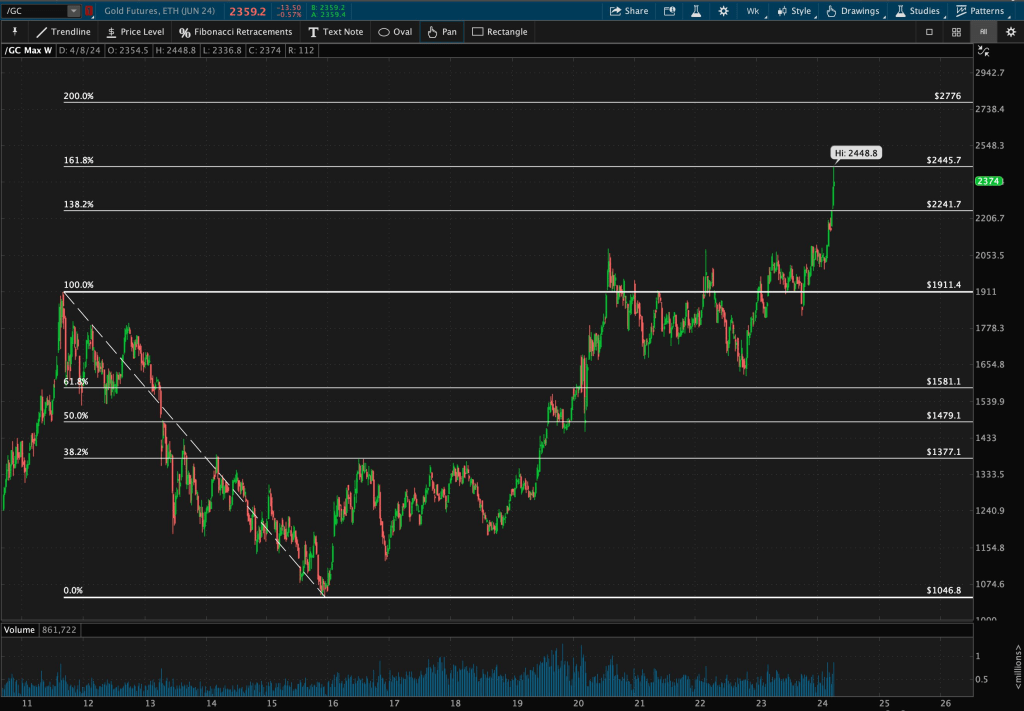Activate the Pan hand tool

tap(441, 31)
